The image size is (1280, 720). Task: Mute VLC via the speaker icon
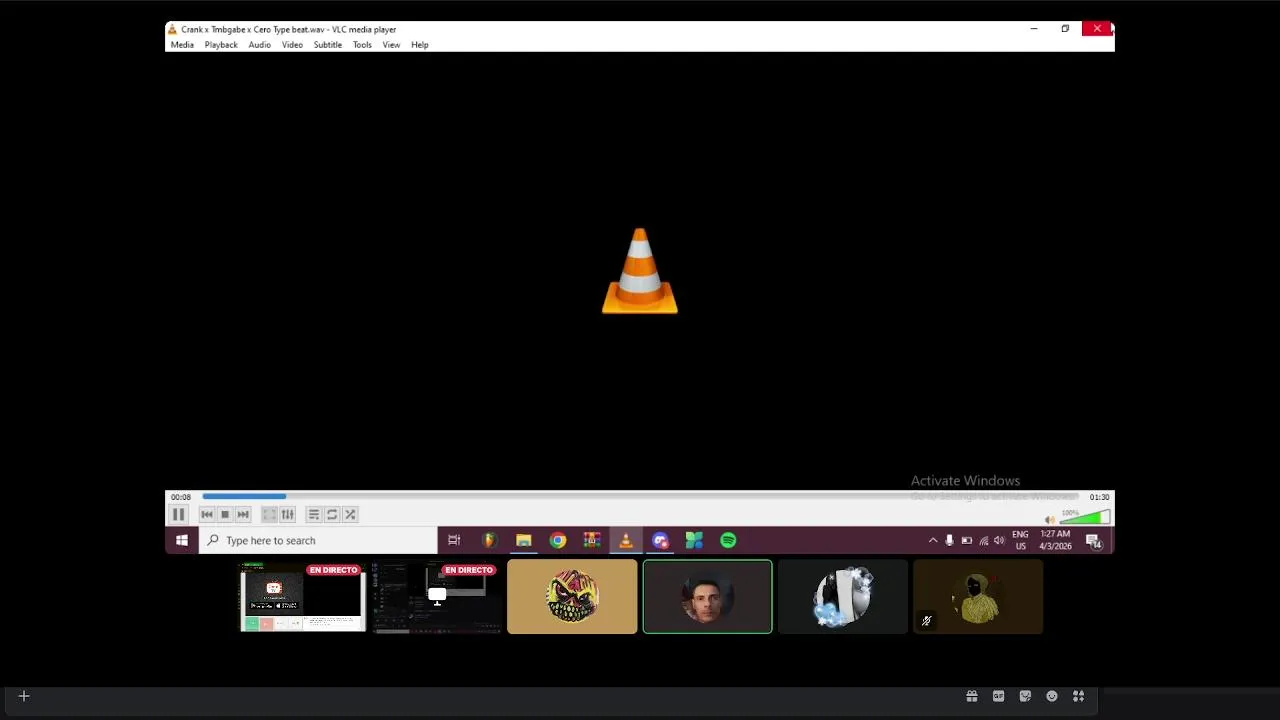click(x=1049, y=519)
